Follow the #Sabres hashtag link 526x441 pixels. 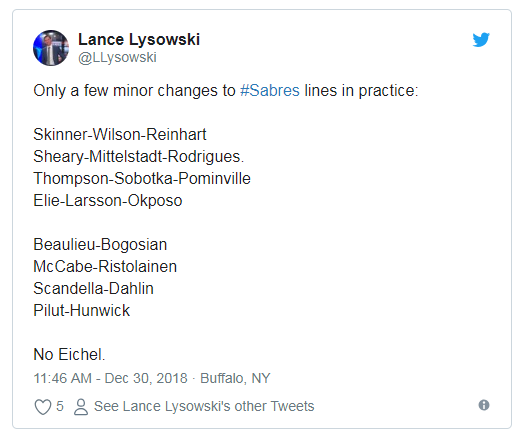point(270,91)
